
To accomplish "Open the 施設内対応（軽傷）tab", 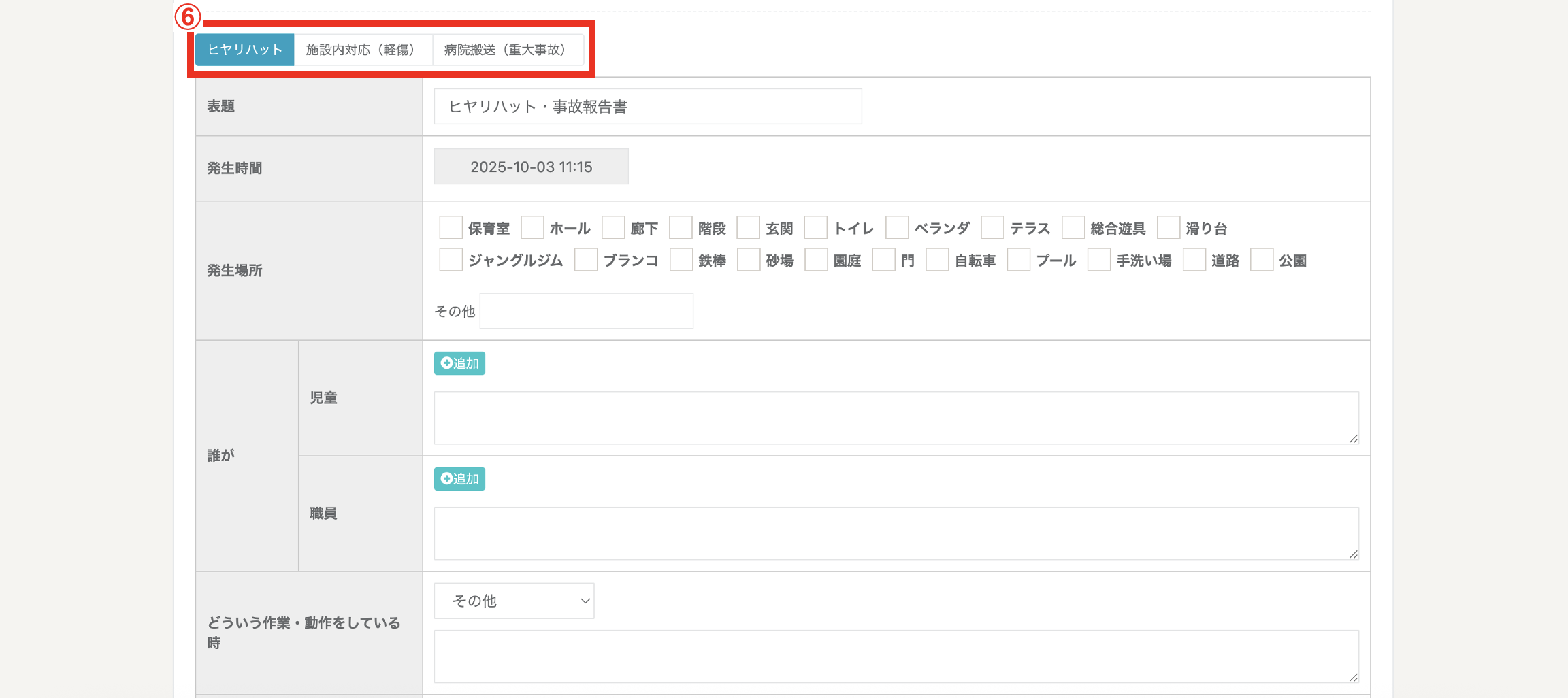I will [x=363, y=50].
